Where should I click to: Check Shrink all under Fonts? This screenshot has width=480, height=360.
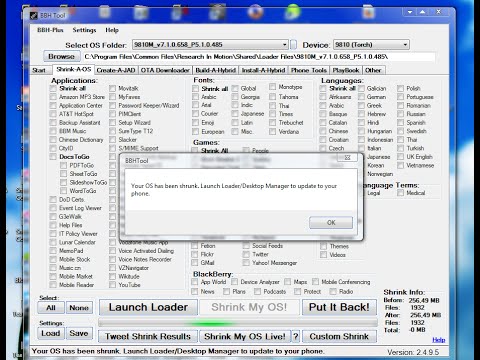196,89
